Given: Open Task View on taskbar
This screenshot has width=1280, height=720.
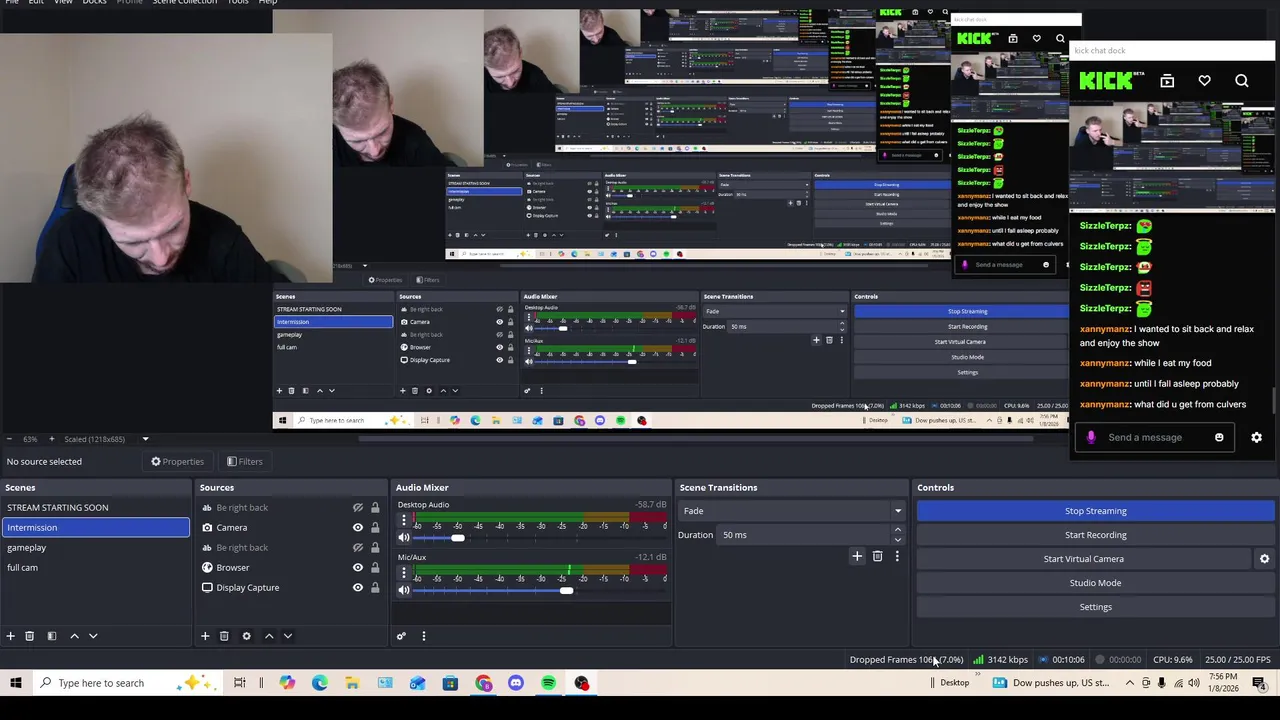Looking at the screenshot, I should pyautogui.click(x=240, y=683).
